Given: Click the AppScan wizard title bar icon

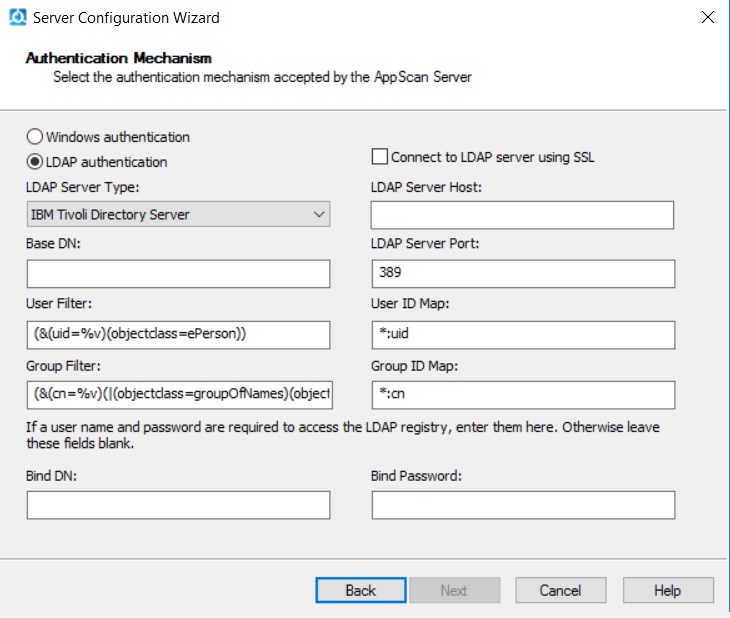Looking at the screenshot, I should coord(16,17).
